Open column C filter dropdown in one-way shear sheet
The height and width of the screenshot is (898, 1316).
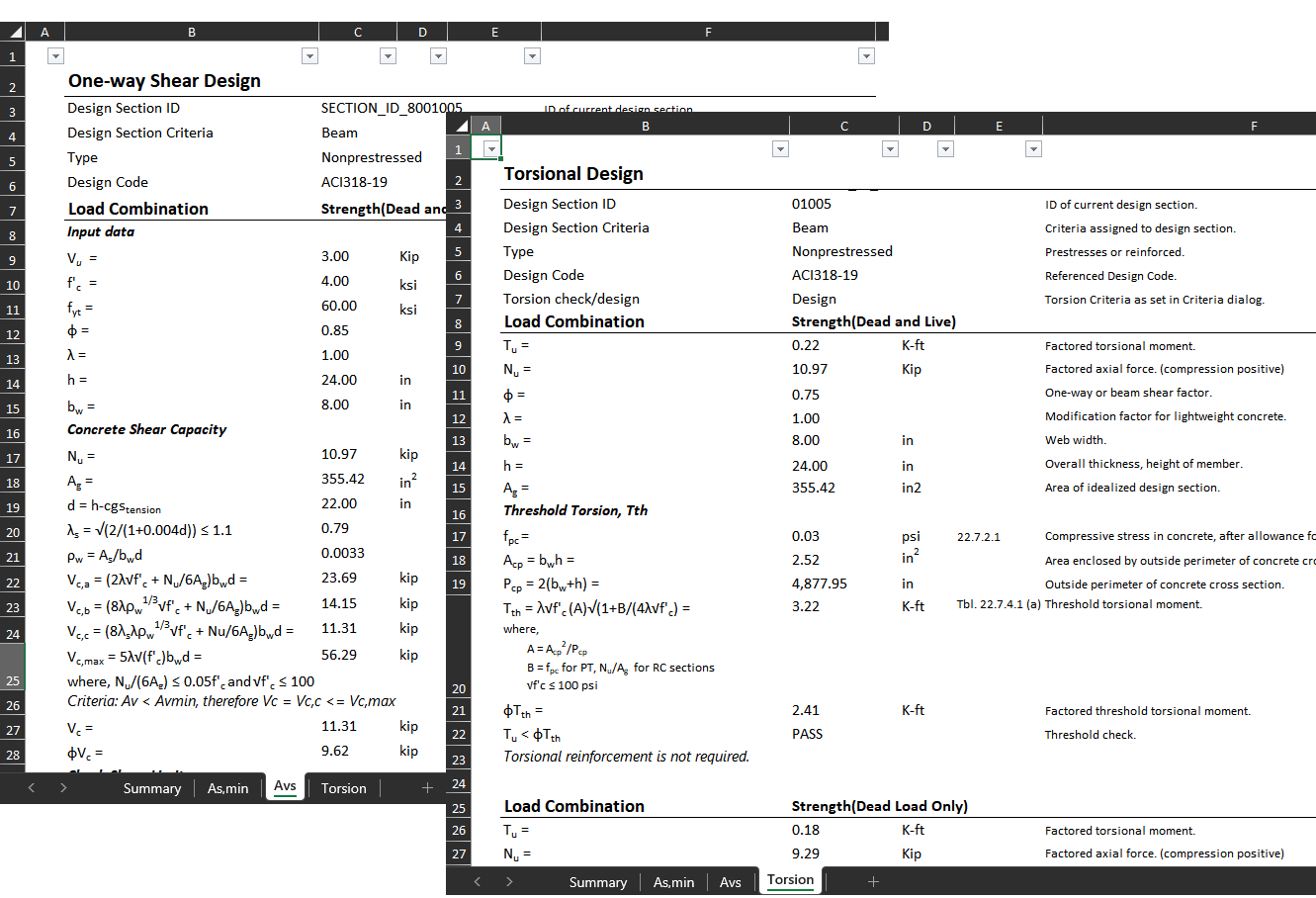point(388,56)
